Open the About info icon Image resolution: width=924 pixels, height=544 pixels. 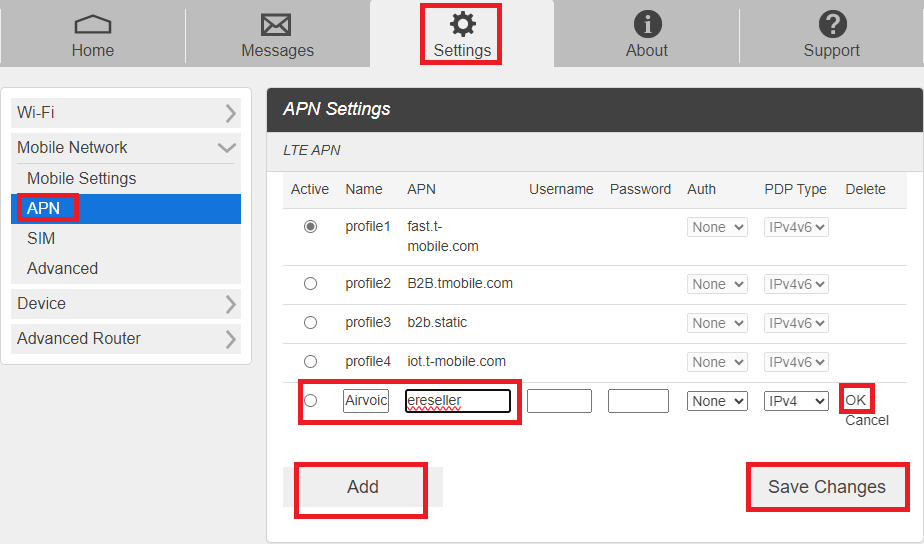[648, 25]
